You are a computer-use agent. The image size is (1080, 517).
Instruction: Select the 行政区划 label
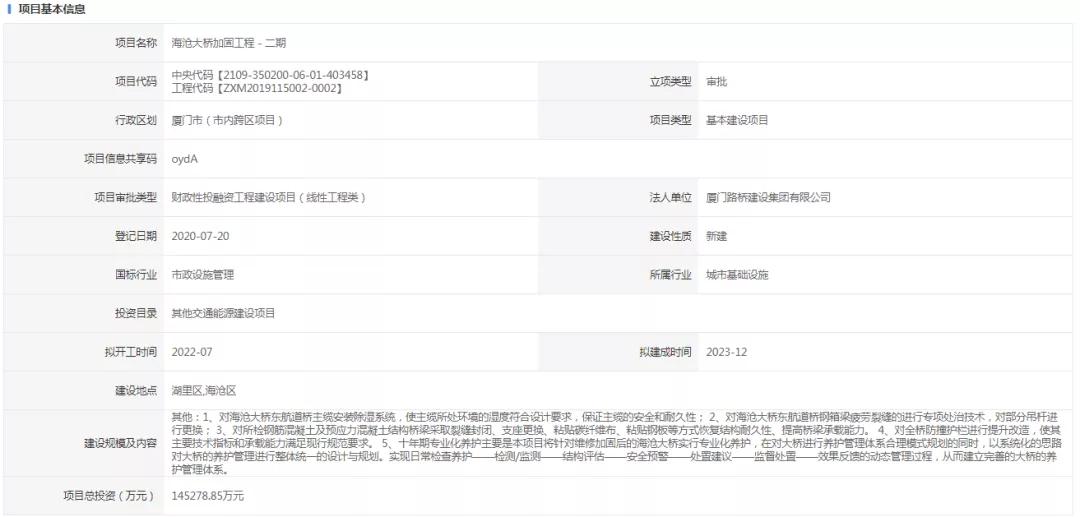point(136,120)
